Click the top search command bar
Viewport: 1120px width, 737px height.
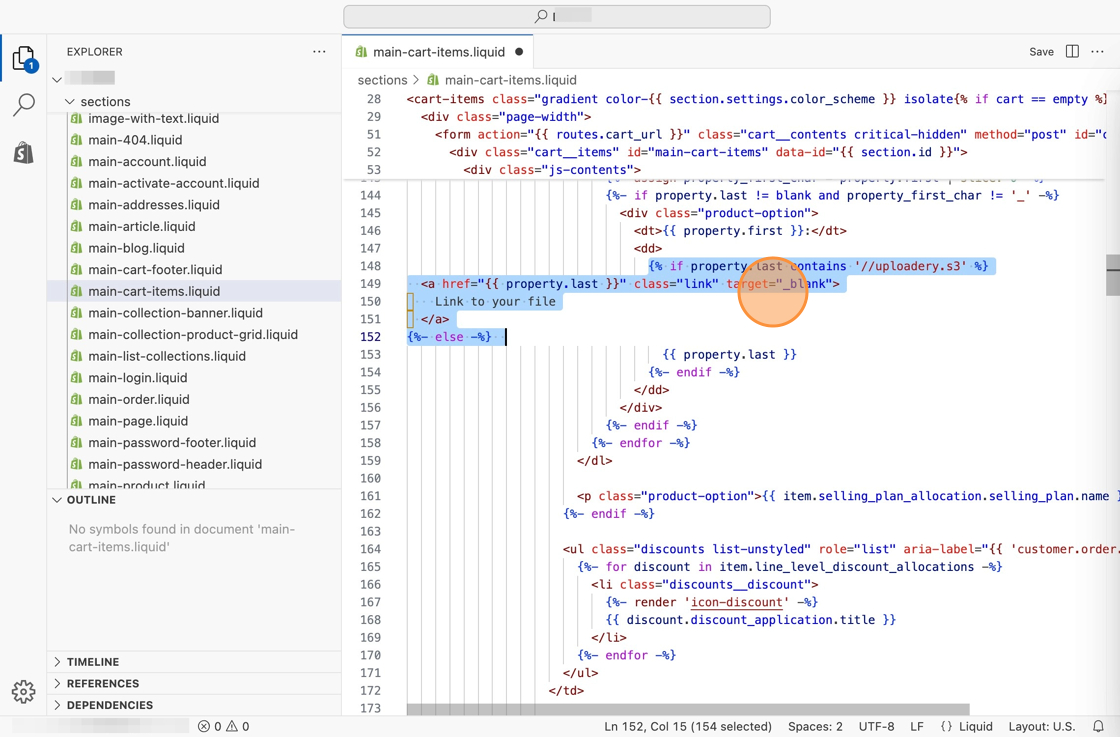pyautogui.click(x=557, y=16)
